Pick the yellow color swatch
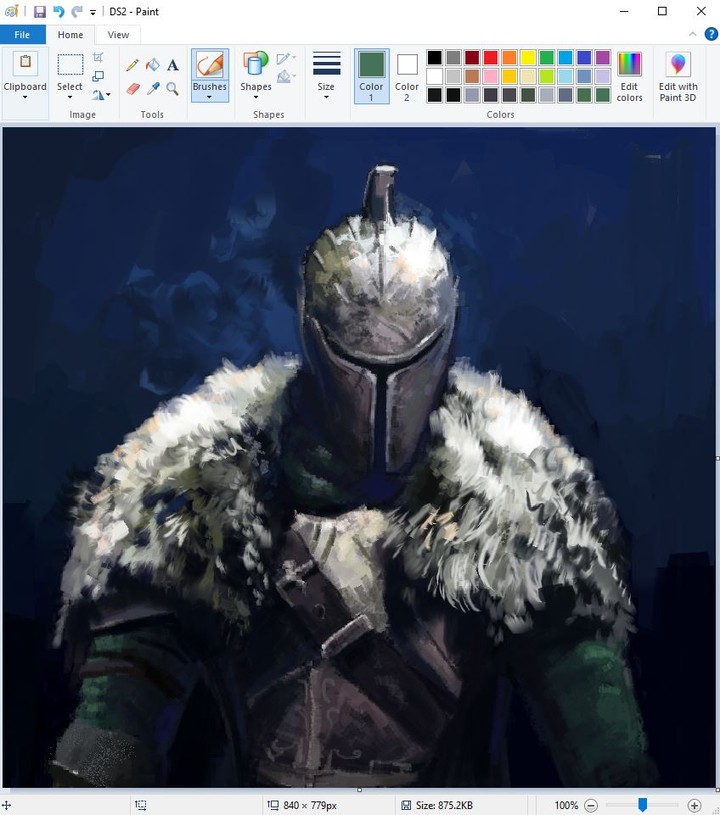Screen dimensions: 720x815 point(528,57)
